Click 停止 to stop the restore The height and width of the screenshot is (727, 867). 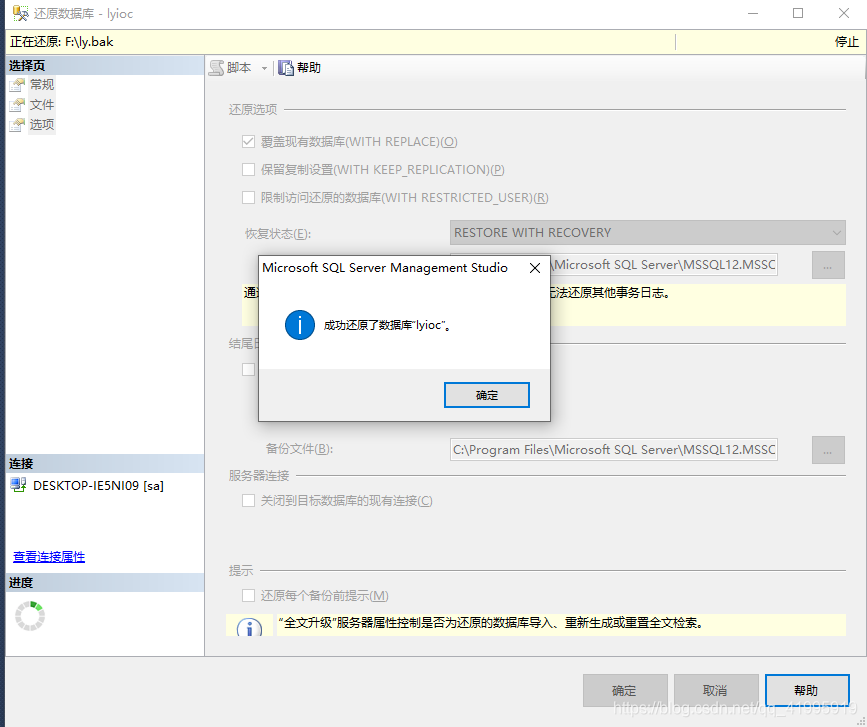[846, 42]
